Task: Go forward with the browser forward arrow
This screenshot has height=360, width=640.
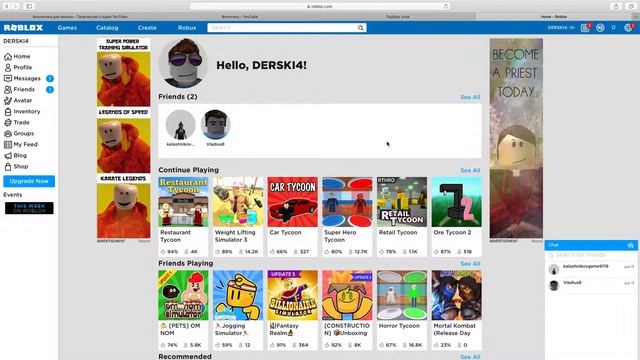Action: pos(16,6)
